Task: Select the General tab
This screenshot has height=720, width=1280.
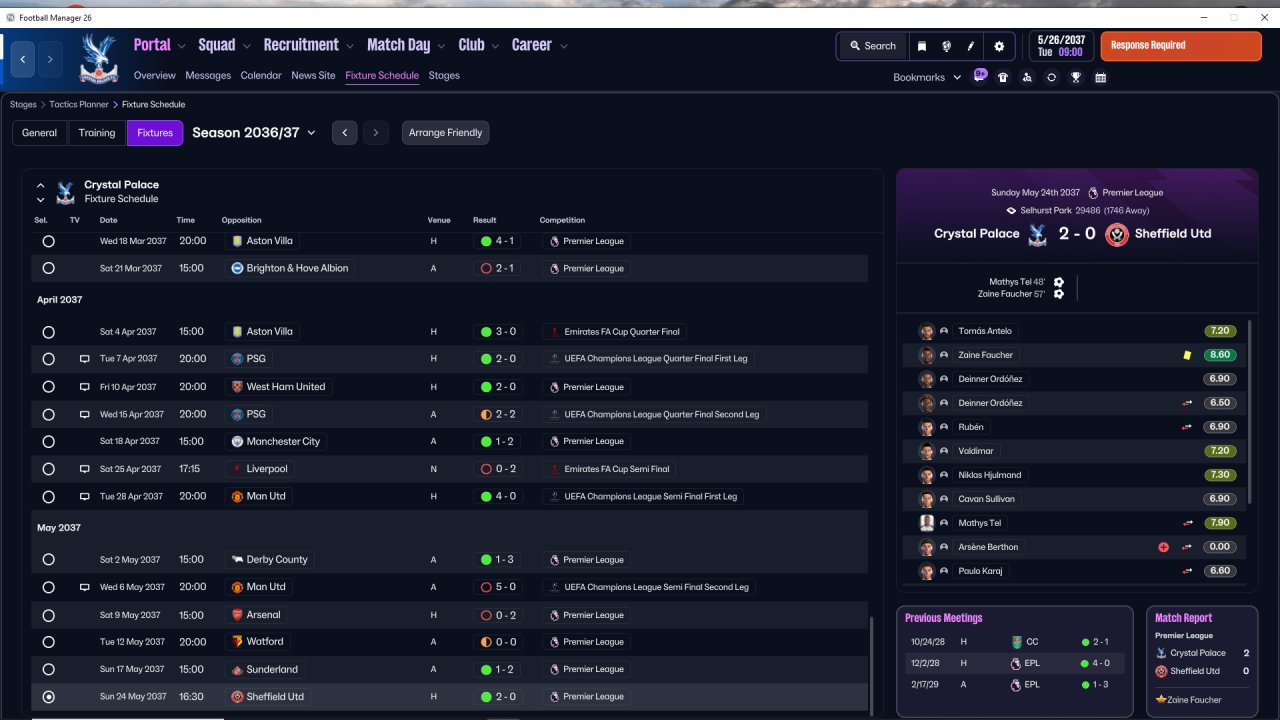Action: 40,133
